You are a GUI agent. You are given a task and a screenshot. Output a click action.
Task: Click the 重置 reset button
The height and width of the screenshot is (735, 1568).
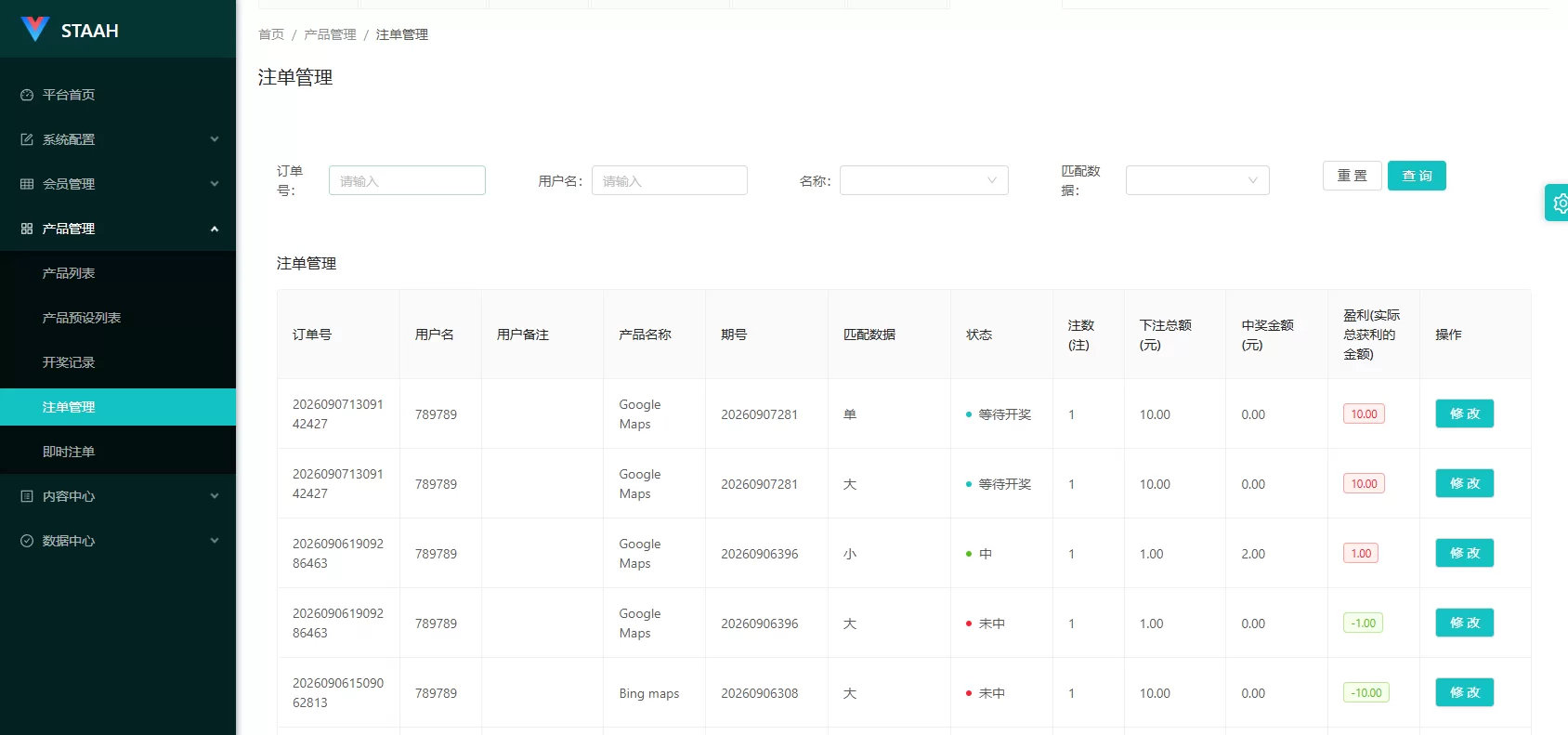coord(1352,176)
